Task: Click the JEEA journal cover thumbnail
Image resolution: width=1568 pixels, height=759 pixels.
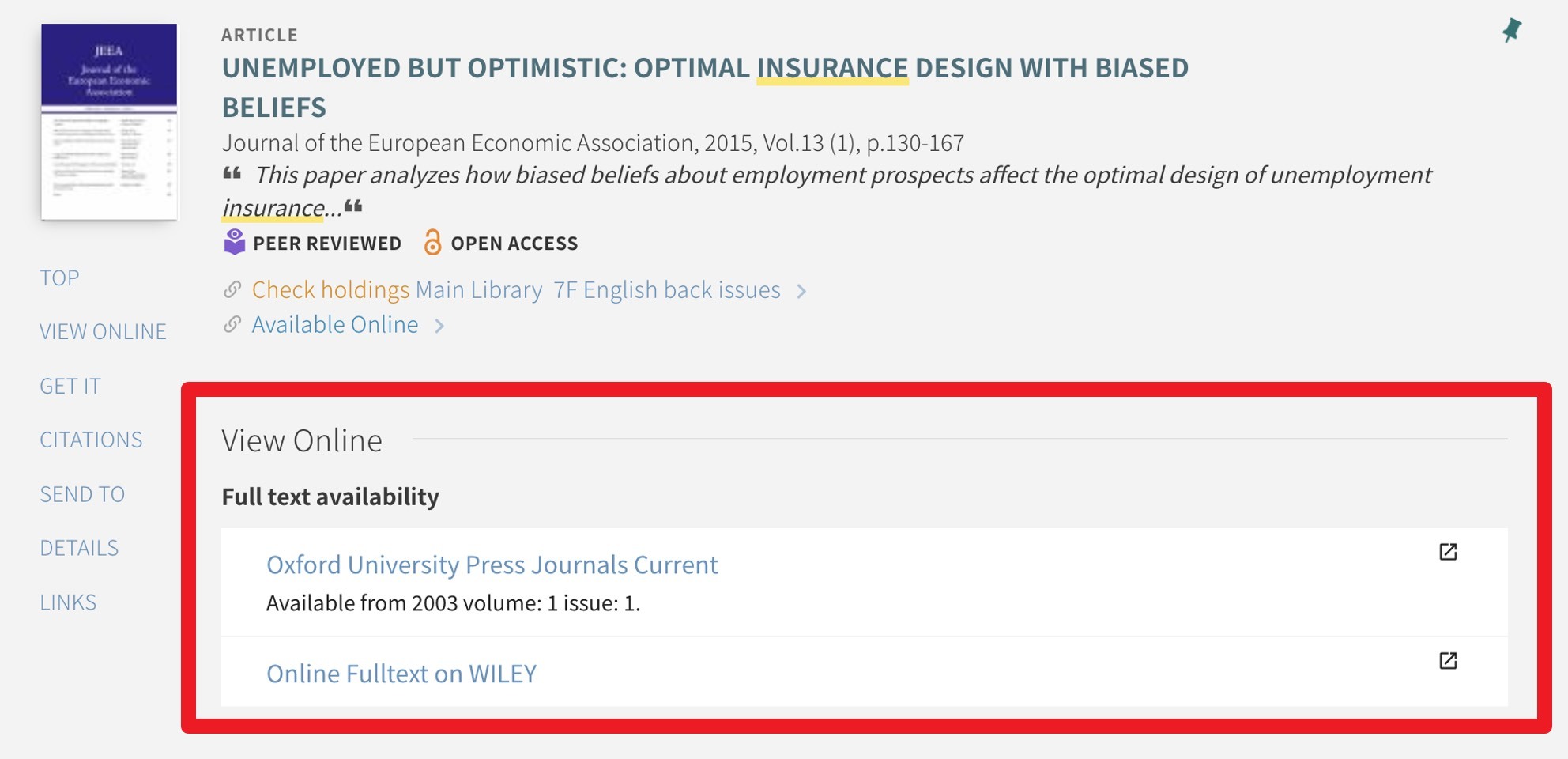Action: 109,121
